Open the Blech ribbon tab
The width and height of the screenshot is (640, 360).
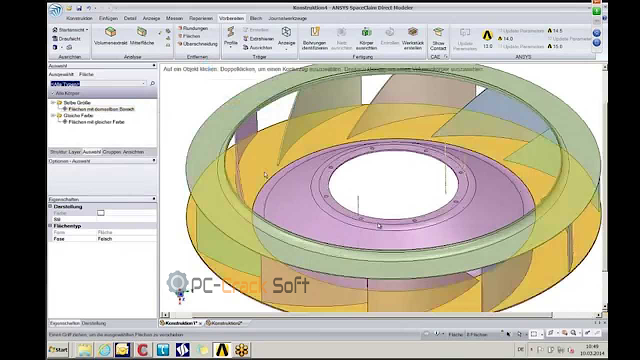[x=256, y=18]
